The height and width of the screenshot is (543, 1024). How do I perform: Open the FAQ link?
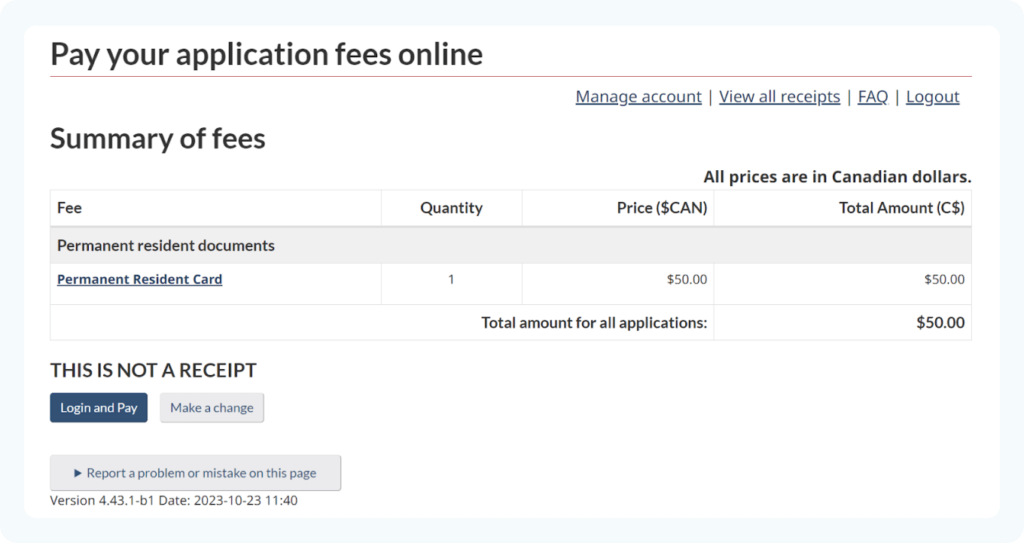[x=872, y=97]
